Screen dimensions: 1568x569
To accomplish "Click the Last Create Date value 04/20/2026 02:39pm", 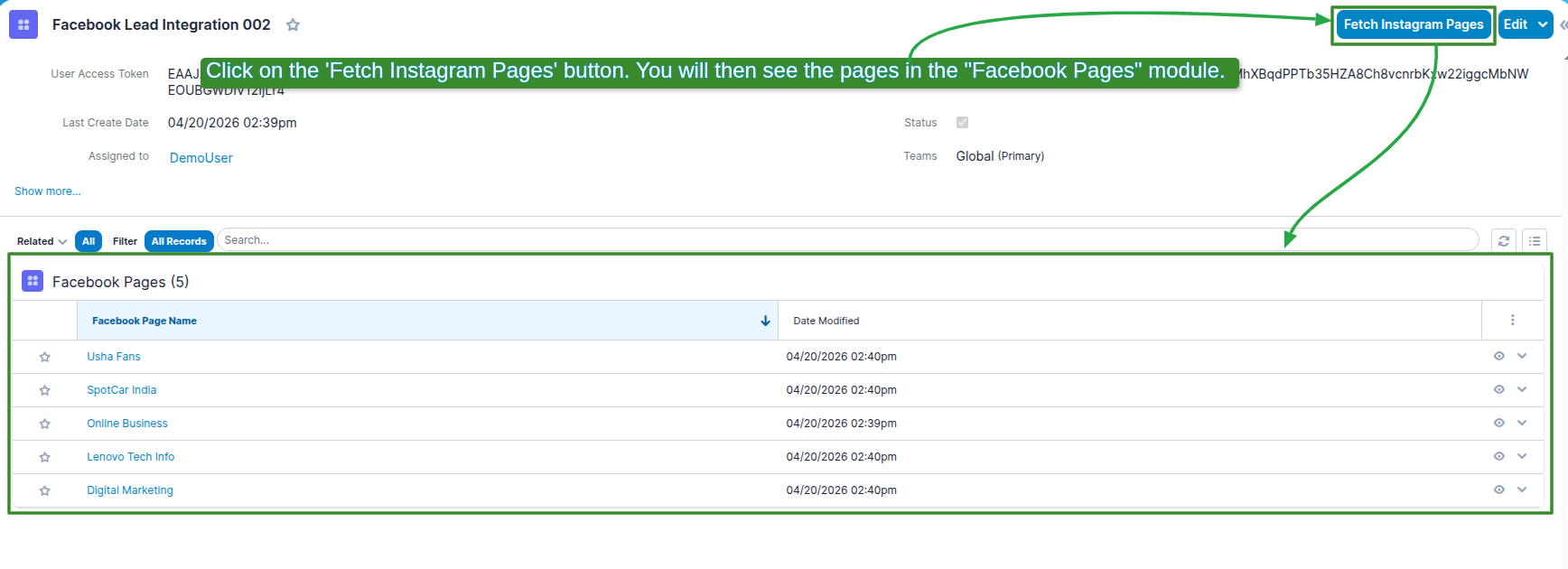I will [x=232, y=123].
